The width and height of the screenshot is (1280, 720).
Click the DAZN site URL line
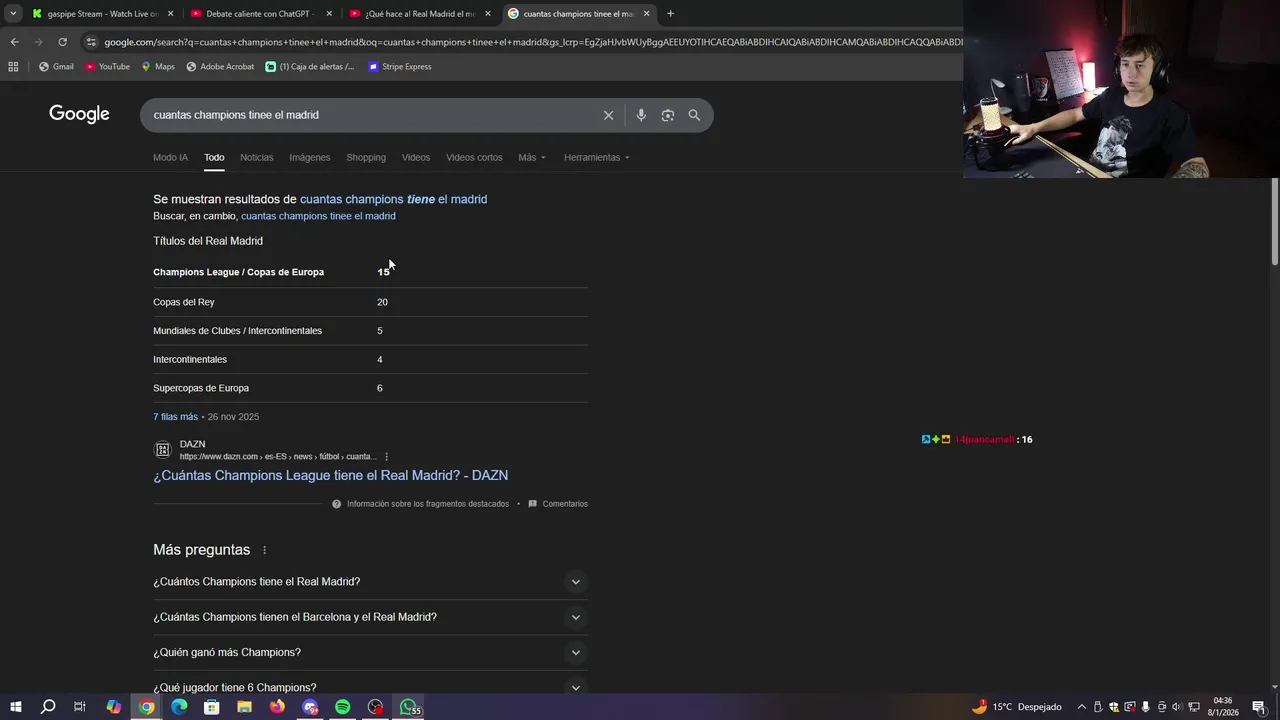click(278, 457)
